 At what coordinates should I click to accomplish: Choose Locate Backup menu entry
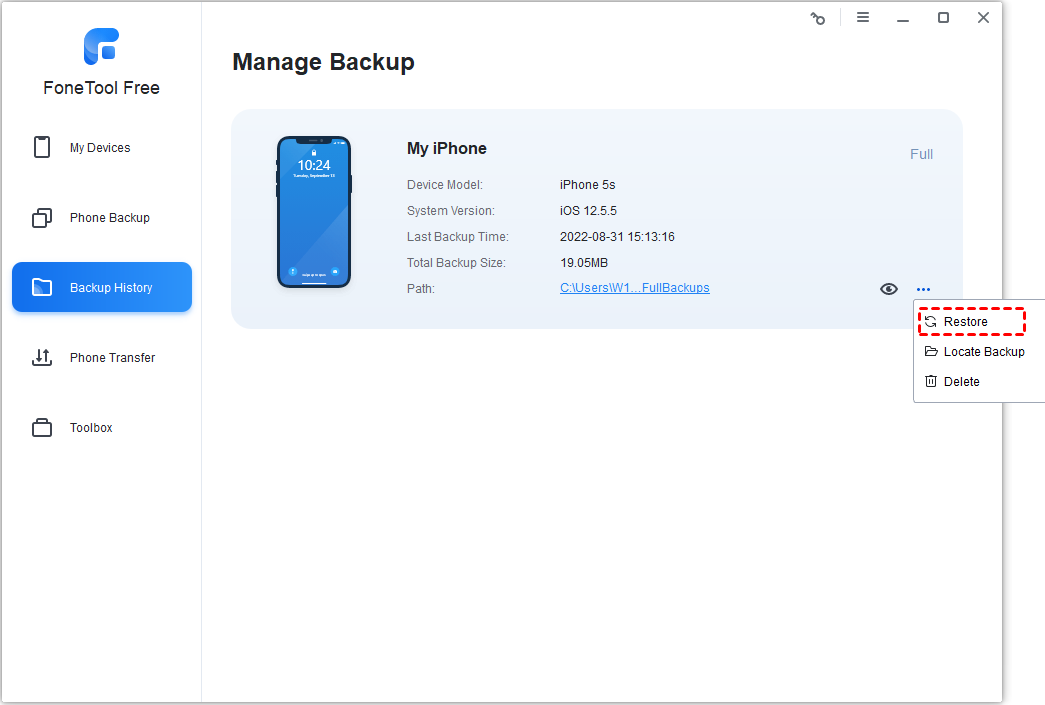pyautogui.click(x=974, y=351)
